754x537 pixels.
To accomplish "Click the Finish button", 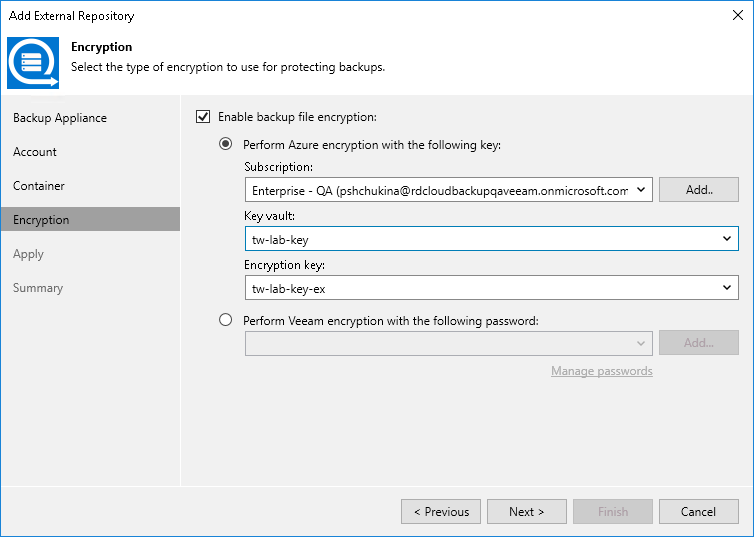I will pos(613,512).
